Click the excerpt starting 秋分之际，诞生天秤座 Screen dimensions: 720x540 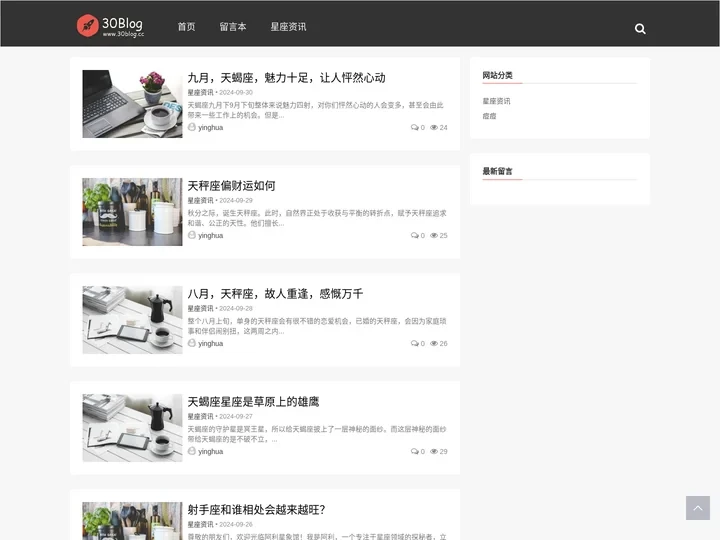[317, 218]
